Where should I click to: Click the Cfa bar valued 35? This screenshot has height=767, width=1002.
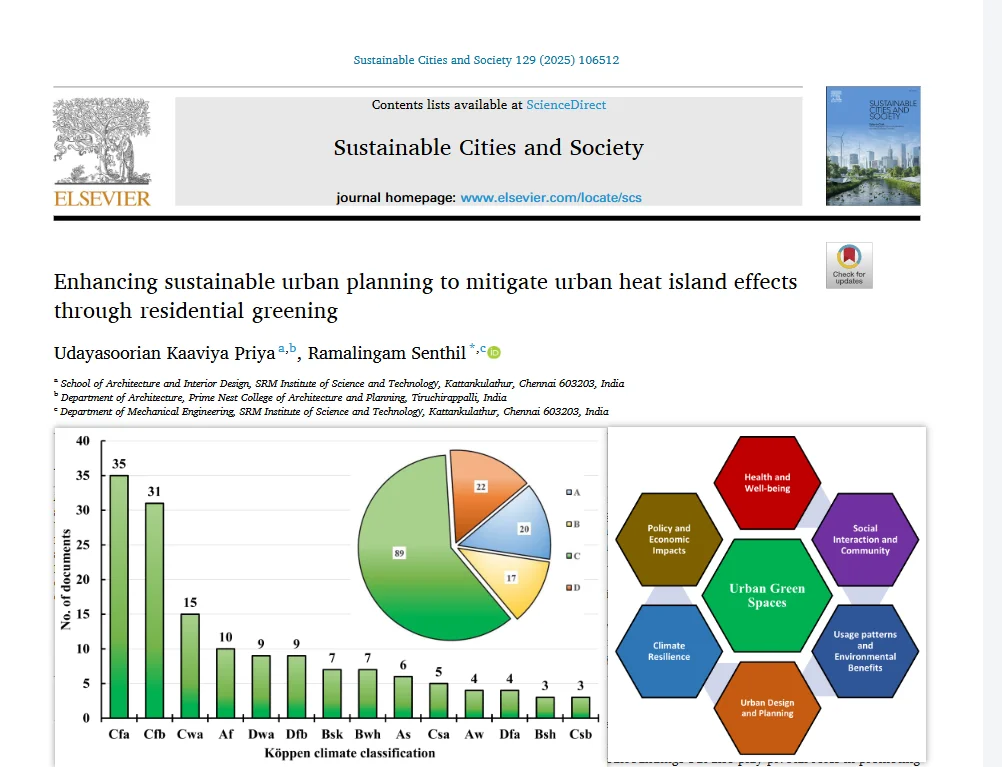[119, 596]
